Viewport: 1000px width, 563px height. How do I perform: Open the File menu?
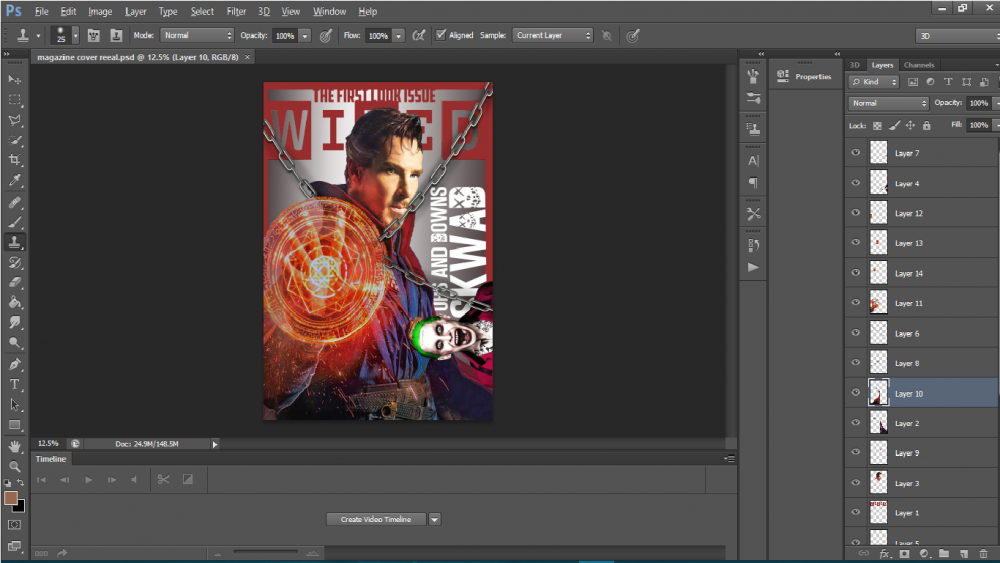pyautogui.click(x=41, y=11)
